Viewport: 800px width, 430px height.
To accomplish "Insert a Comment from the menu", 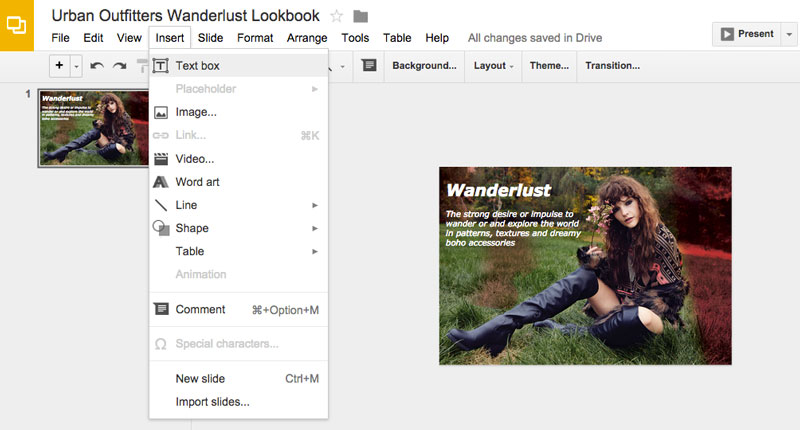I will (239, 310).
